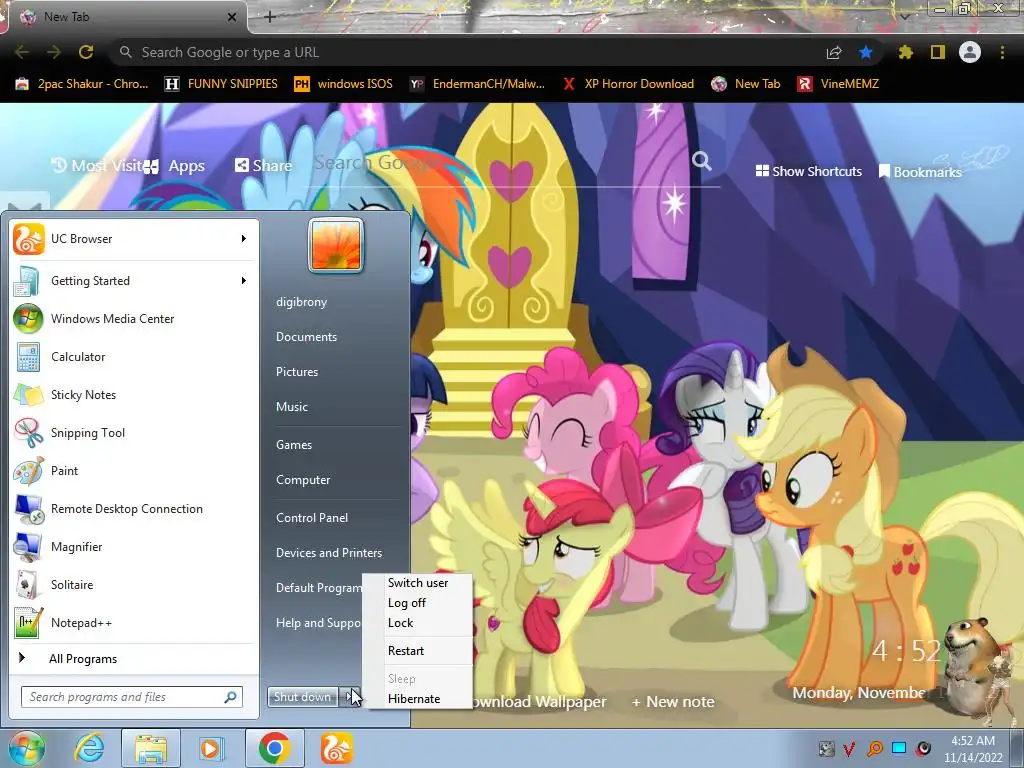The image size is (1024, 768).
Task: Click the Shut down button
Action: (302, 697)
